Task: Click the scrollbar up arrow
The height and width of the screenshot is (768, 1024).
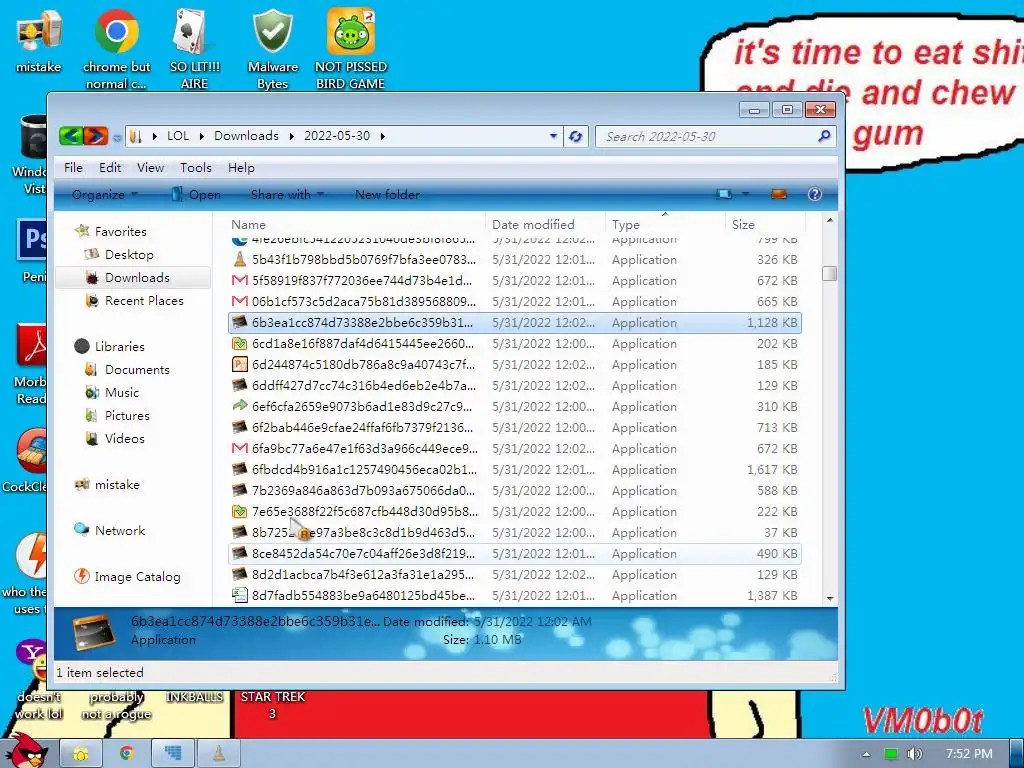Action: (829, 221)
